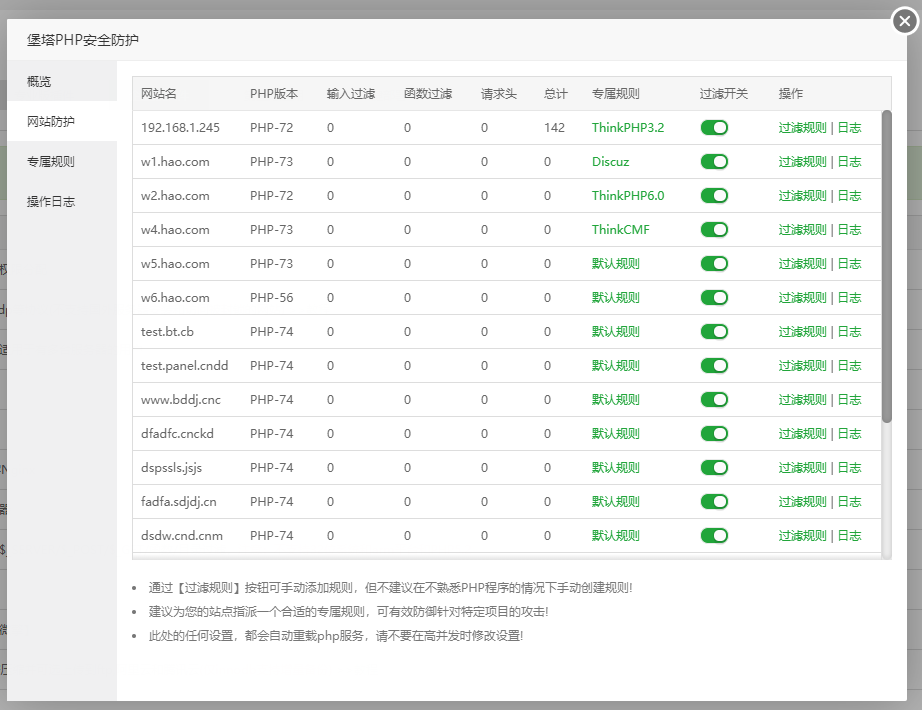Turn off filter switch for w4.hao.com

(x=714, y=230)
